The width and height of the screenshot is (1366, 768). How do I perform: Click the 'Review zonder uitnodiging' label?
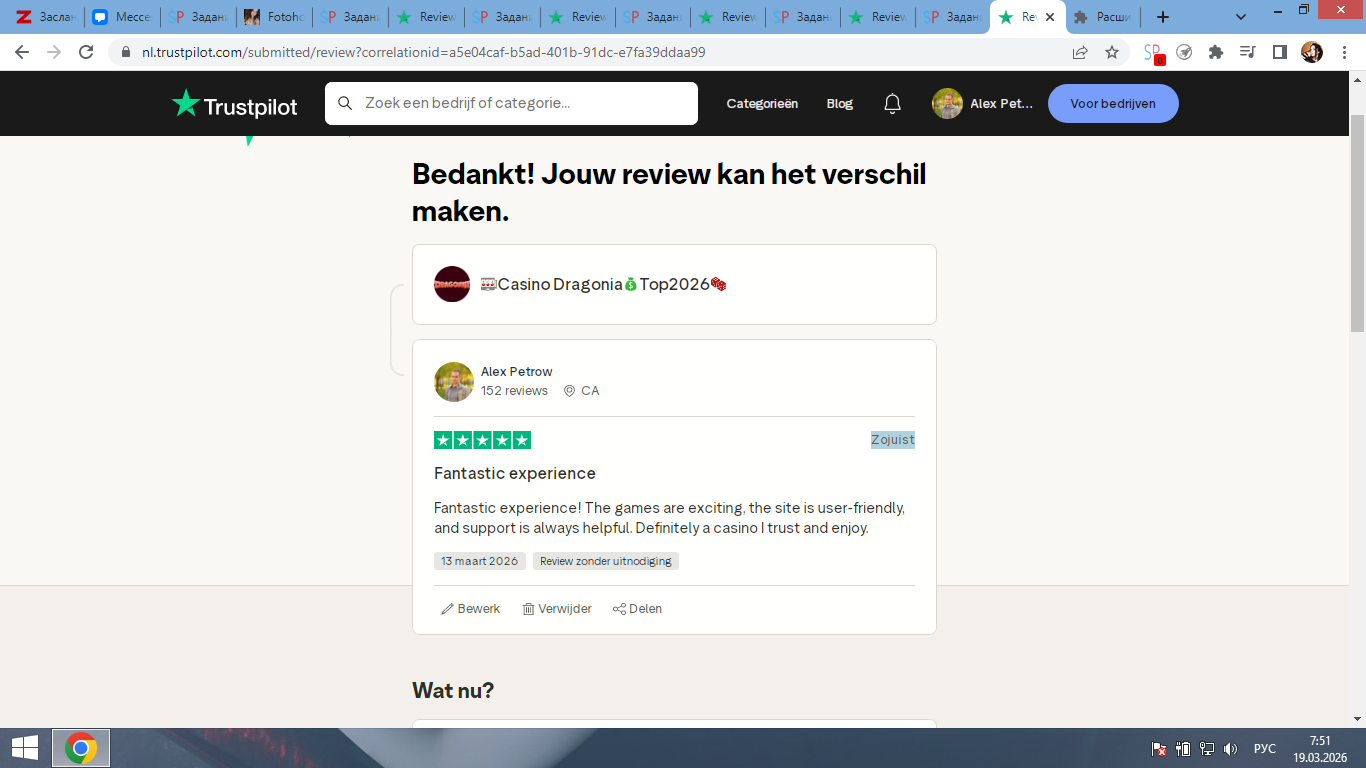pos(606,561)
